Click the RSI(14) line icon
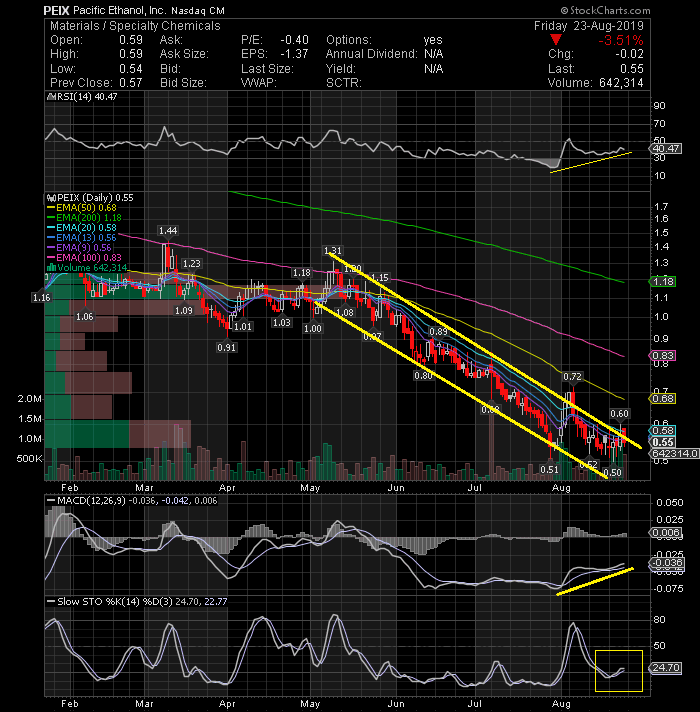 tap(50, 97)
